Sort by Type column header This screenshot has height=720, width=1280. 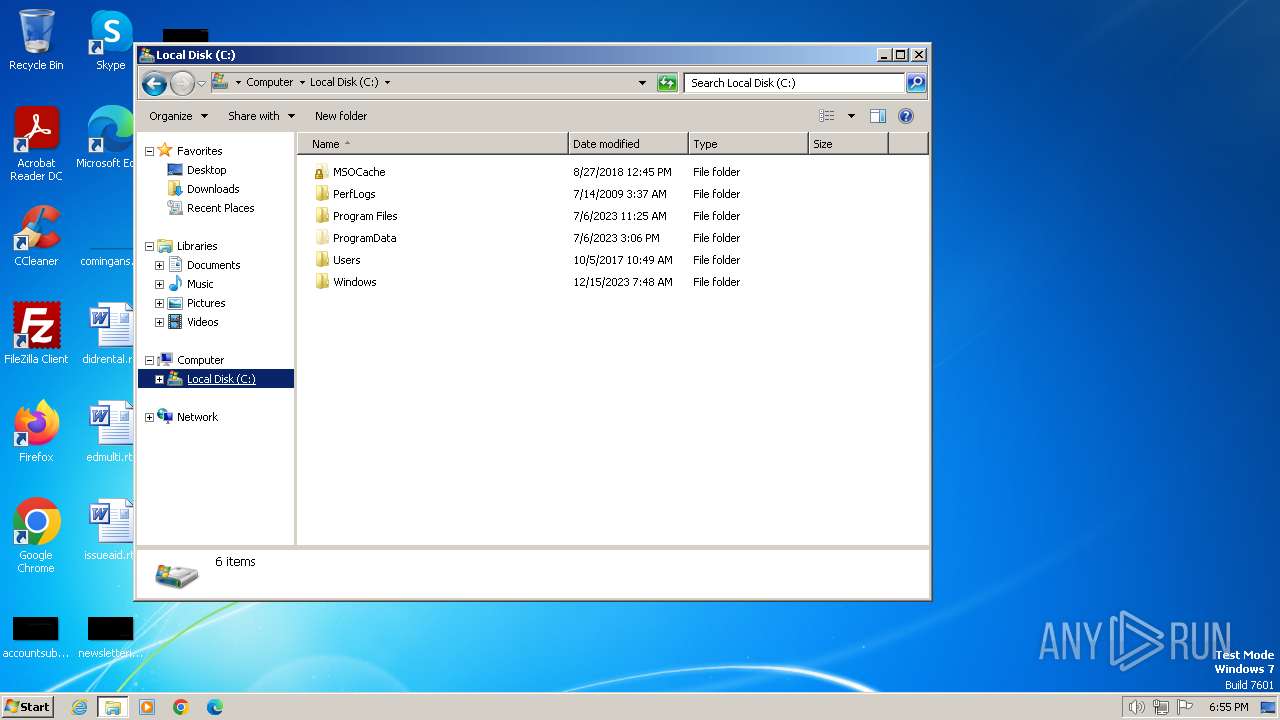coord(748,144)
